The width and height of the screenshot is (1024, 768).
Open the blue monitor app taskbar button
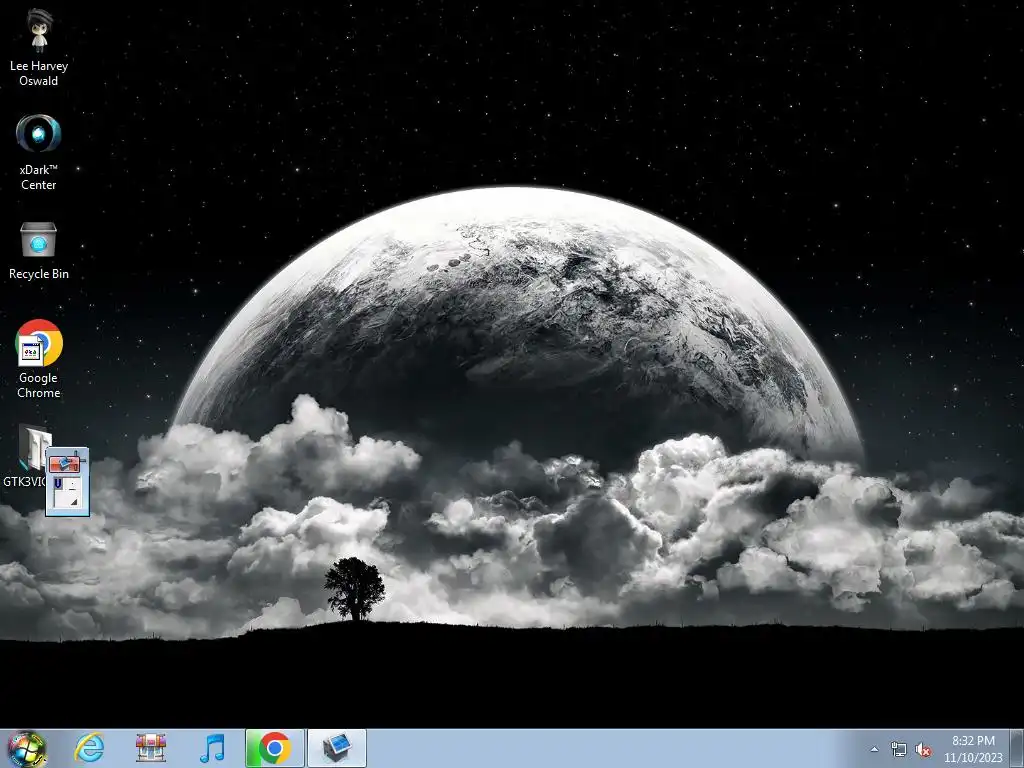point(337,748)
